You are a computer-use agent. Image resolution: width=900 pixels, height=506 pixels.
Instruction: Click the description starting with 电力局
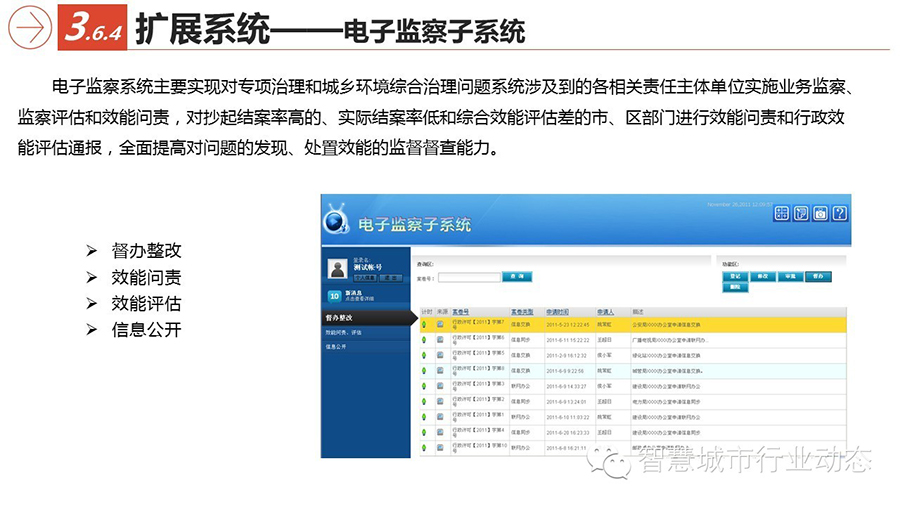point(666,402)
